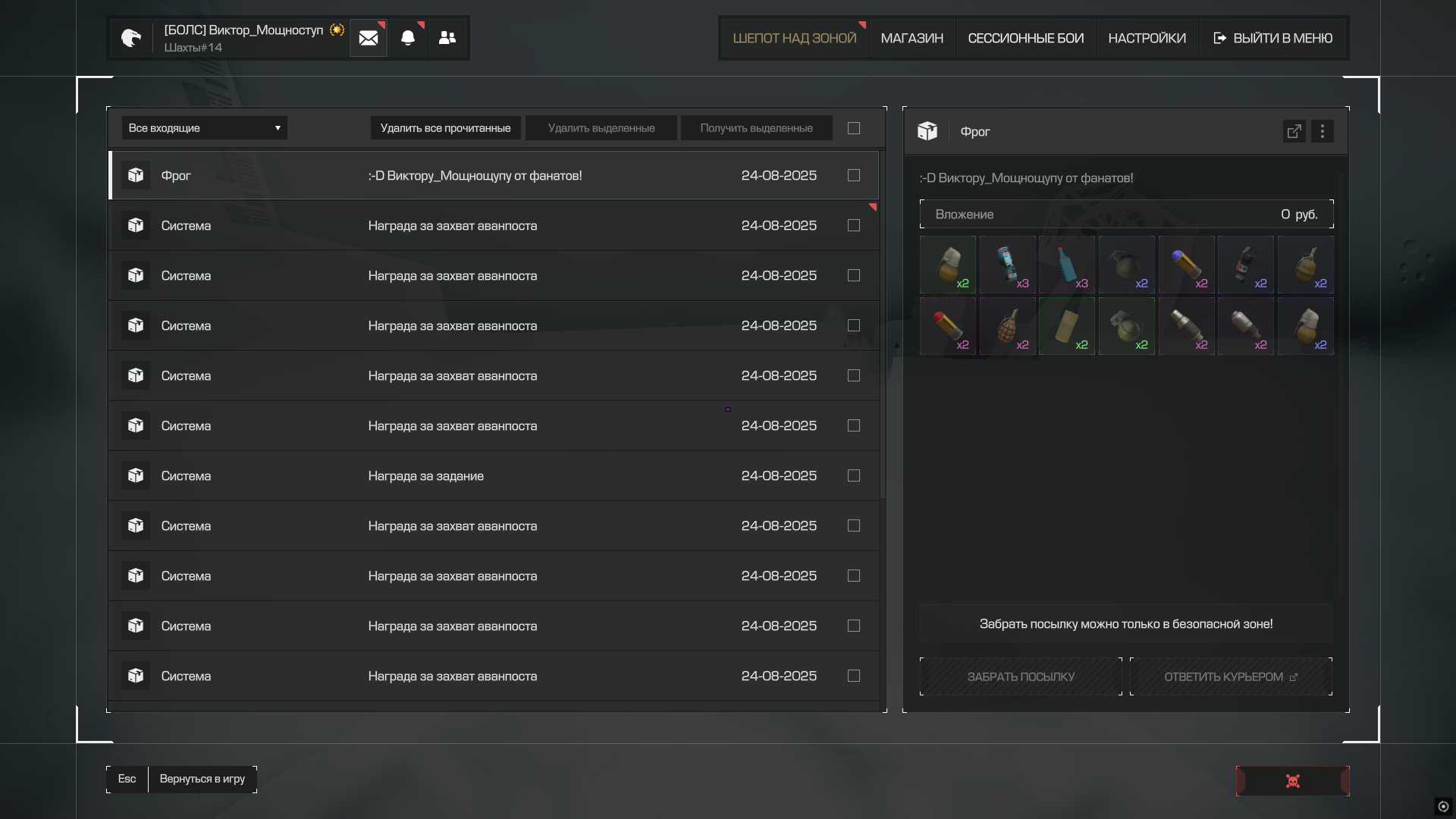Open the МАГАЗИН tab
This screenshot has width=1456, height=819.
[x=912, y=38]
